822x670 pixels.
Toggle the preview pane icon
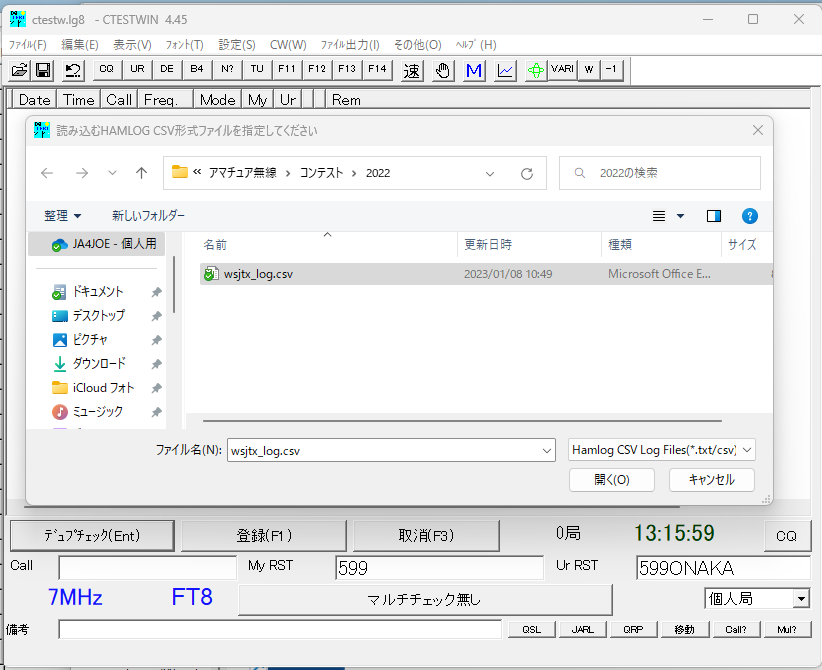click(713, 216)
